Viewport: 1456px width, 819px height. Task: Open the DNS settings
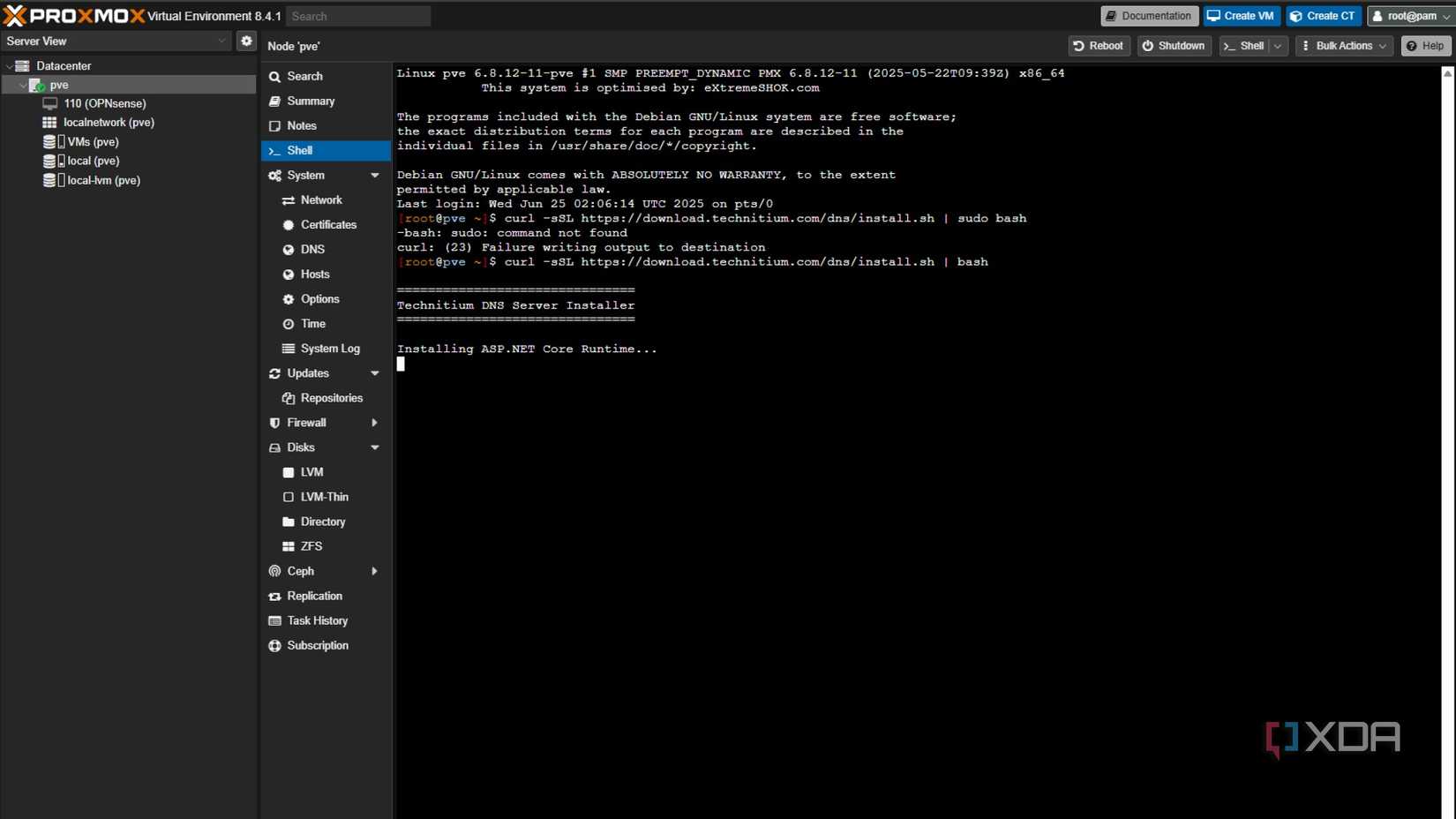312,249
